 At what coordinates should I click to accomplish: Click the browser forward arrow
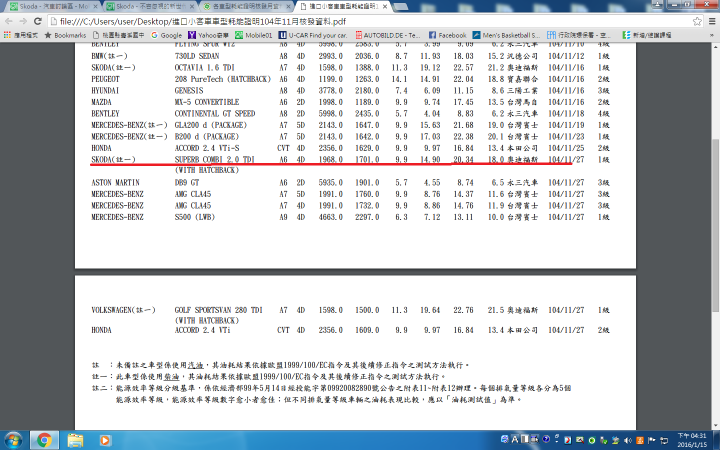point(23,21)
